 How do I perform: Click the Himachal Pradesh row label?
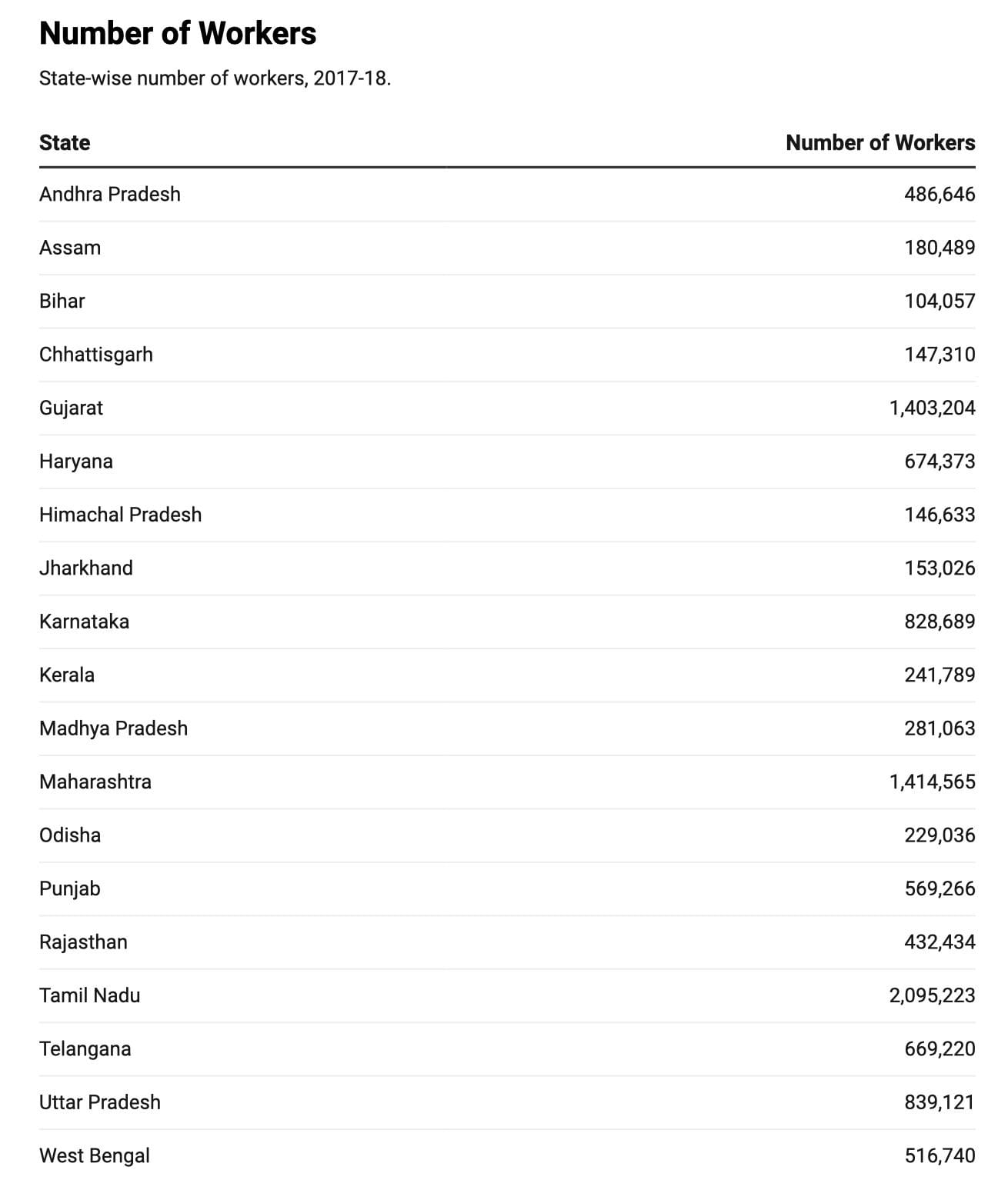click(120, 515)
